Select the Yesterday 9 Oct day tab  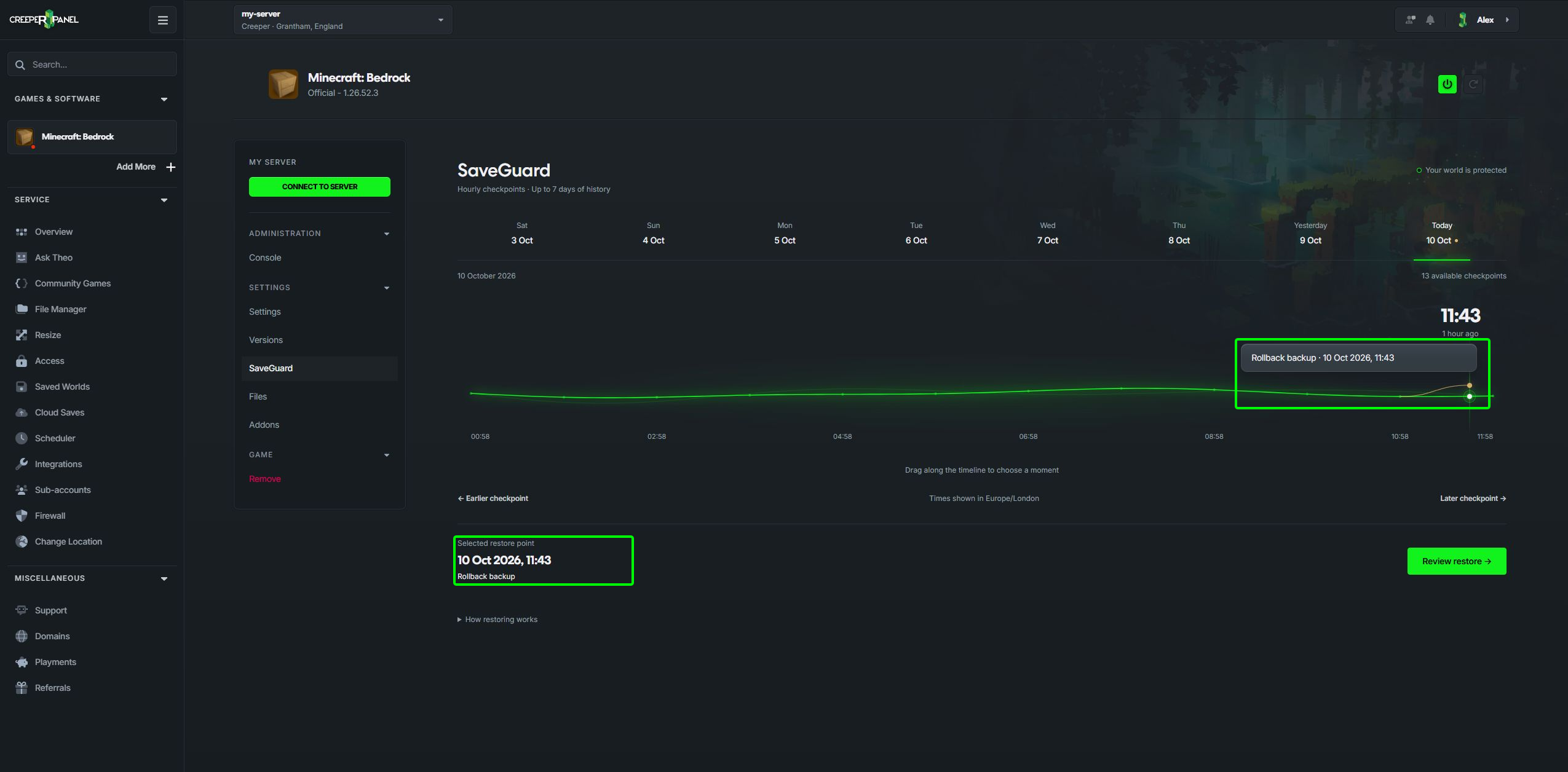coord(1310,234)
